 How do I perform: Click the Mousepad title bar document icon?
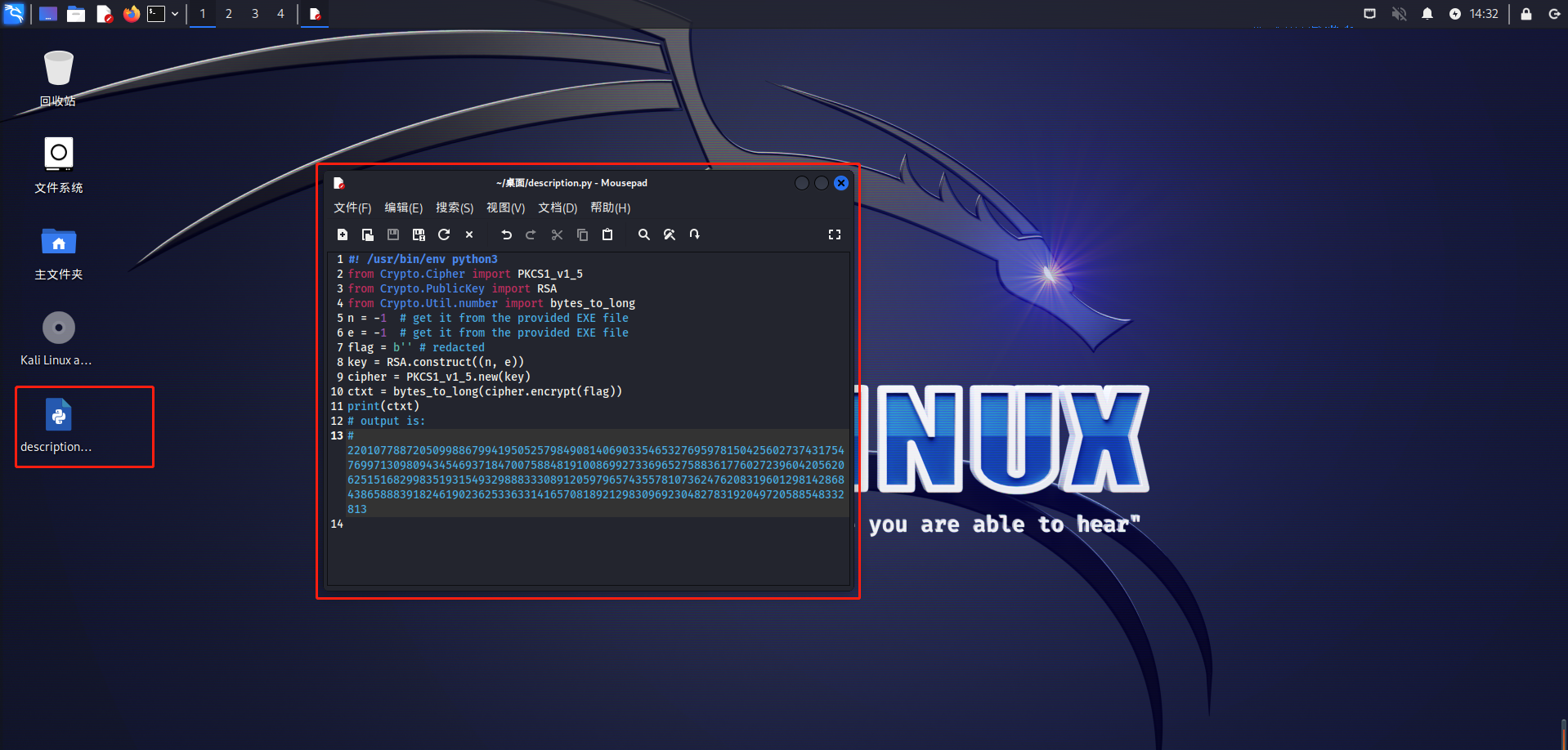[339, 183]
